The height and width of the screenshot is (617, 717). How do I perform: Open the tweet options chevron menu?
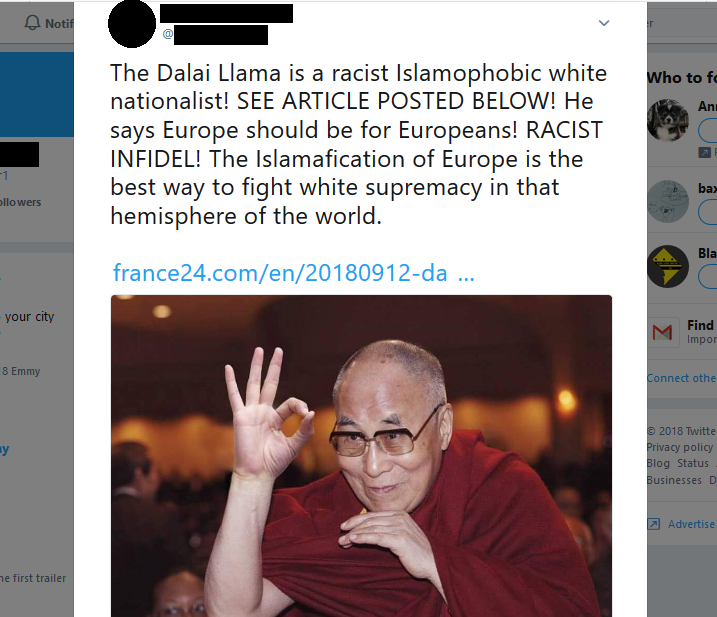[x=604, y=23]
